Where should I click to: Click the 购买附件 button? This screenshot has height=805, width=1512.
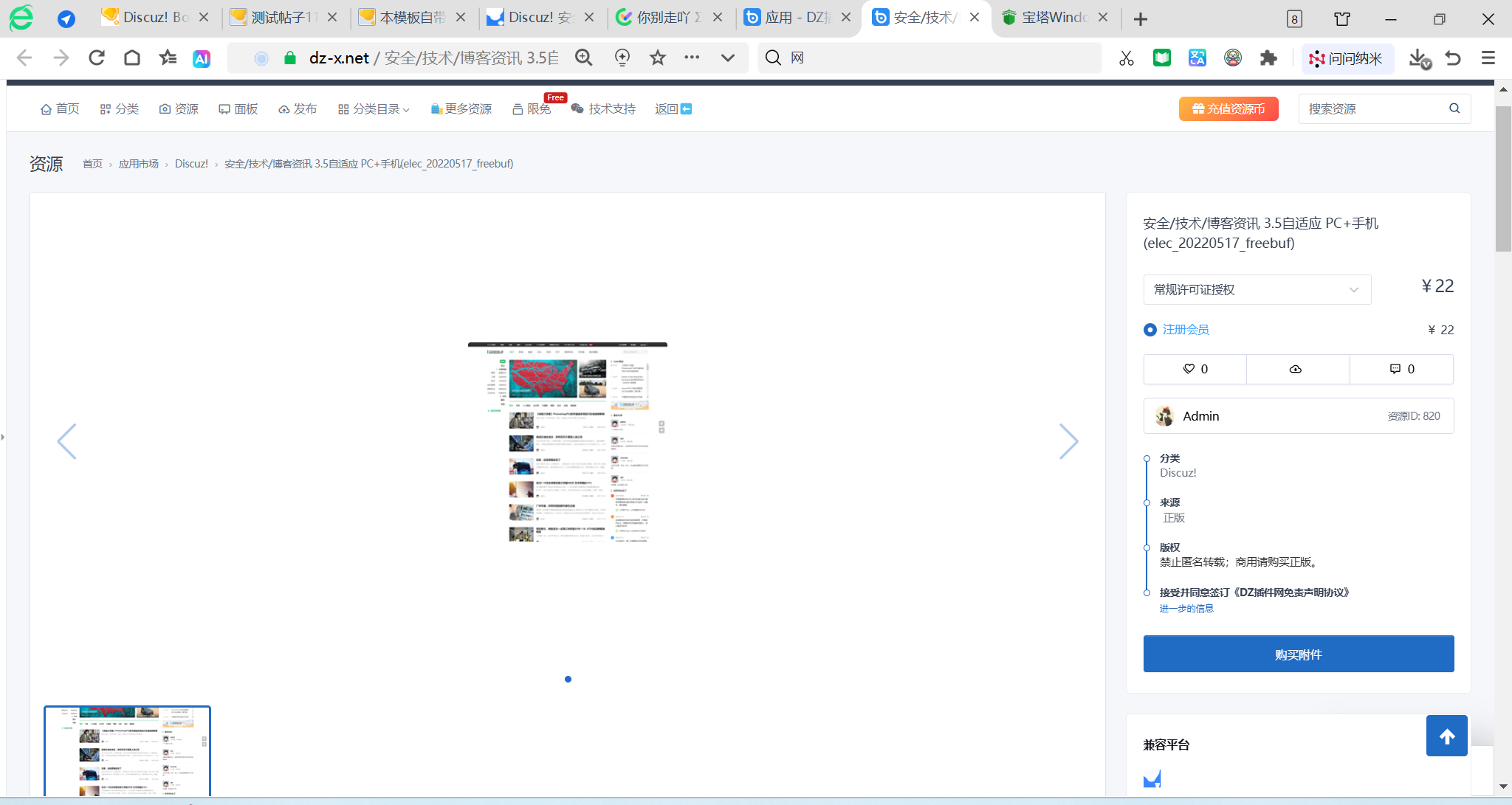click(1299, 654)
